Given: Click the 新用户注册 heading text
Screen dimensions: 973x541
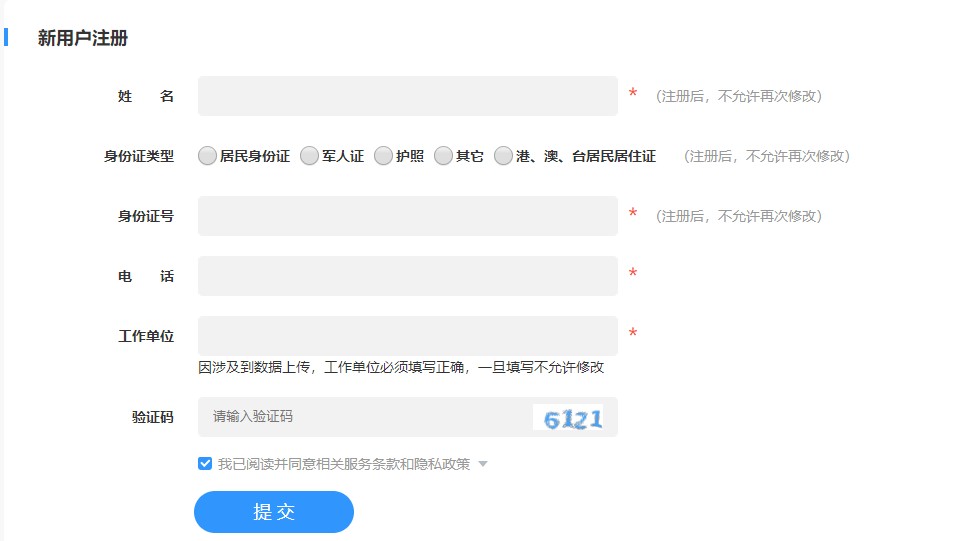Looking at the screenshot, I should click(83, 38).
